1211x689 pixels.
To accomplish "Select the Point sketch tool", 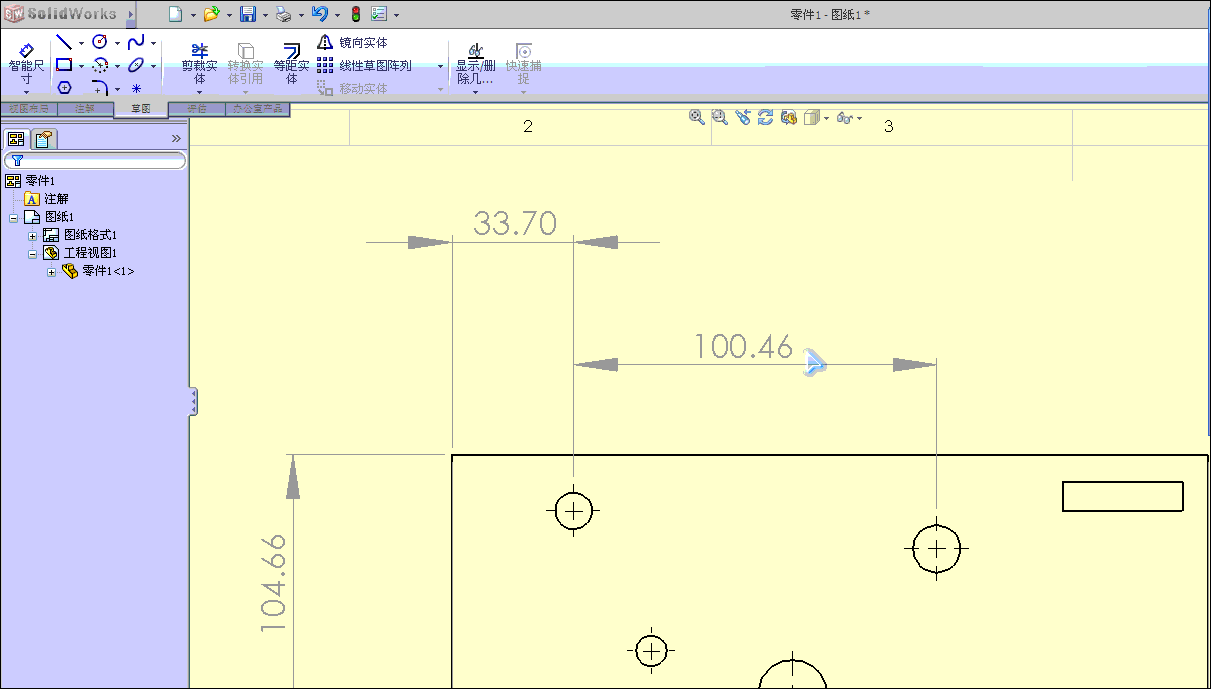I will point(136,88).
